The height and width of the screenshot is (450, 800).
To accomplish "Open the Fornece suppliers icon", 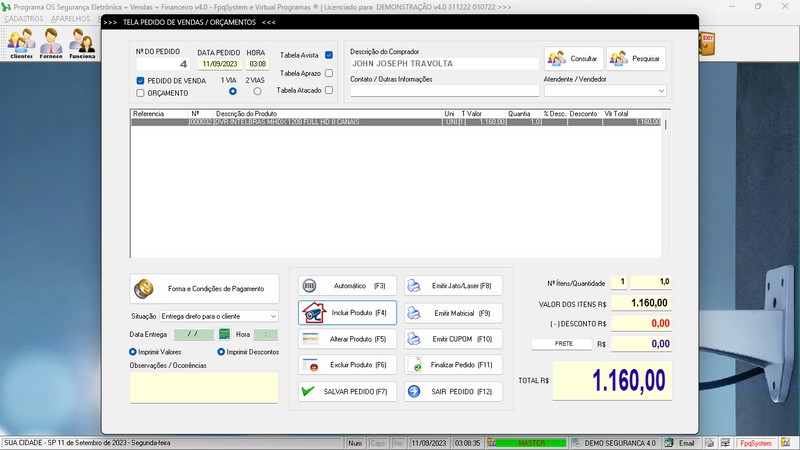I will (x=51, y=43).
